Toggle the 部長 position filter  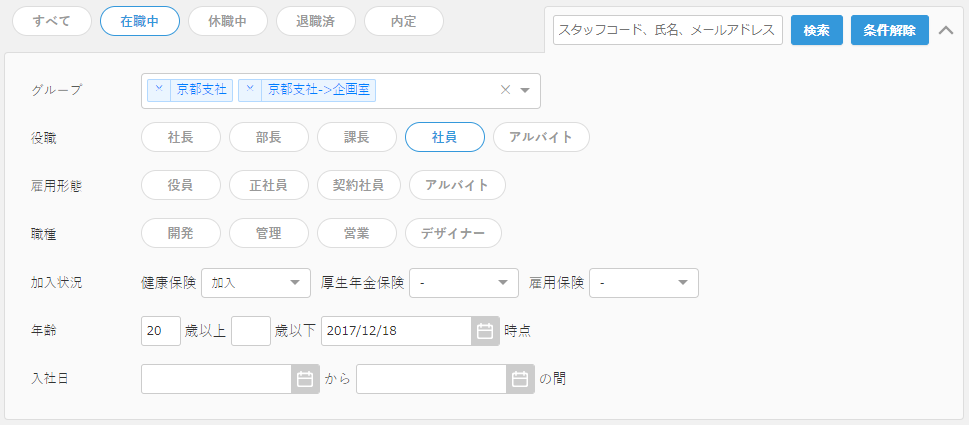click(269, 137)
